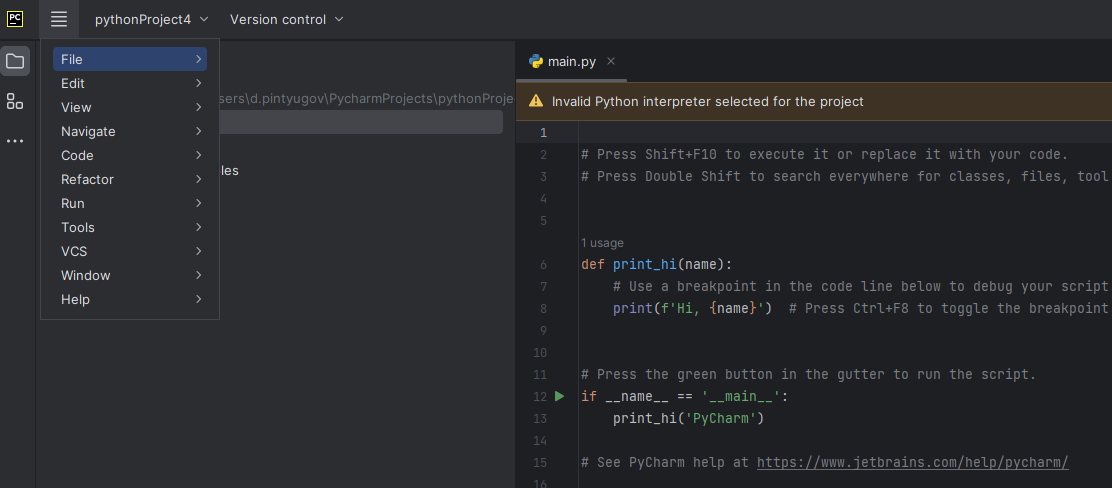Open the Code menu
The image size is (1112, 488).
tap(130, 155)
